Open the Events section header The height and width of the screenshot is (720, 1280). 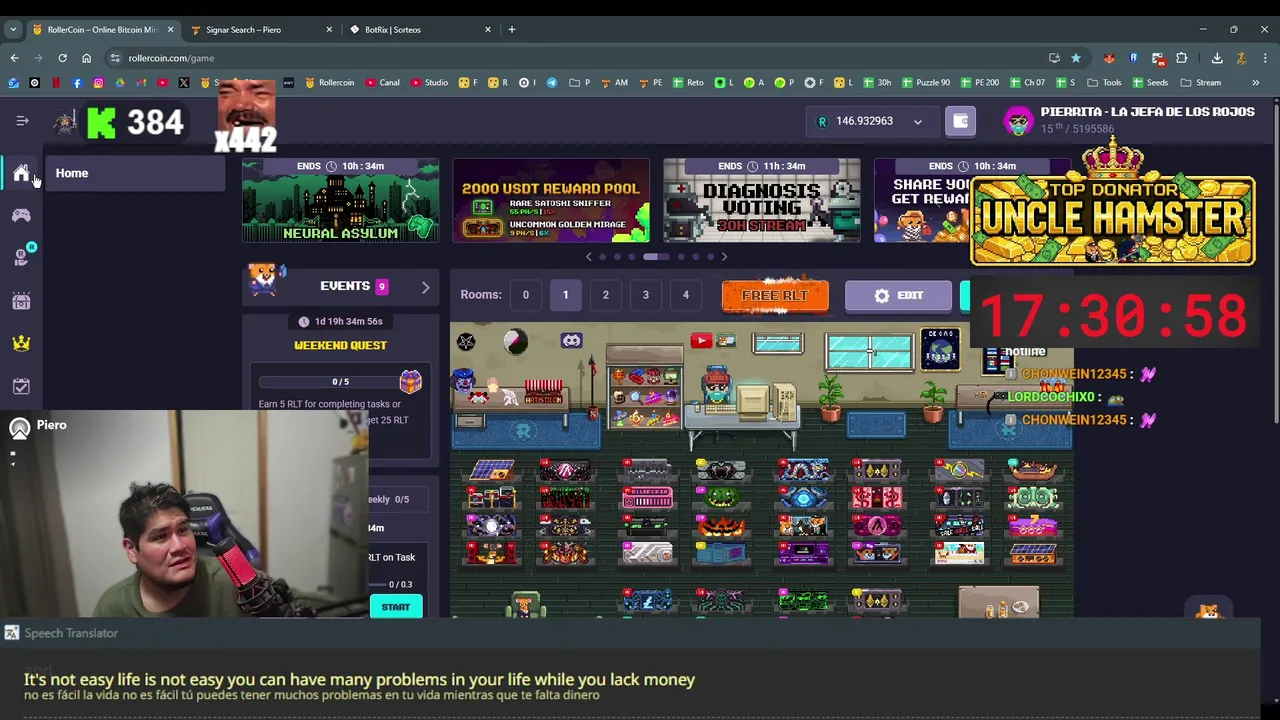point(340,286)
